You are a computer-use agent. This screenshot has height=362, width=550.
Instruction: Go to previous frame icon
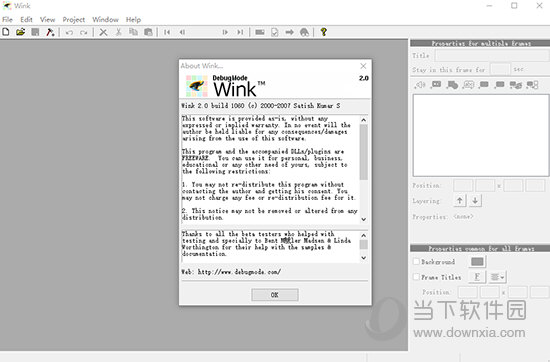182,32
